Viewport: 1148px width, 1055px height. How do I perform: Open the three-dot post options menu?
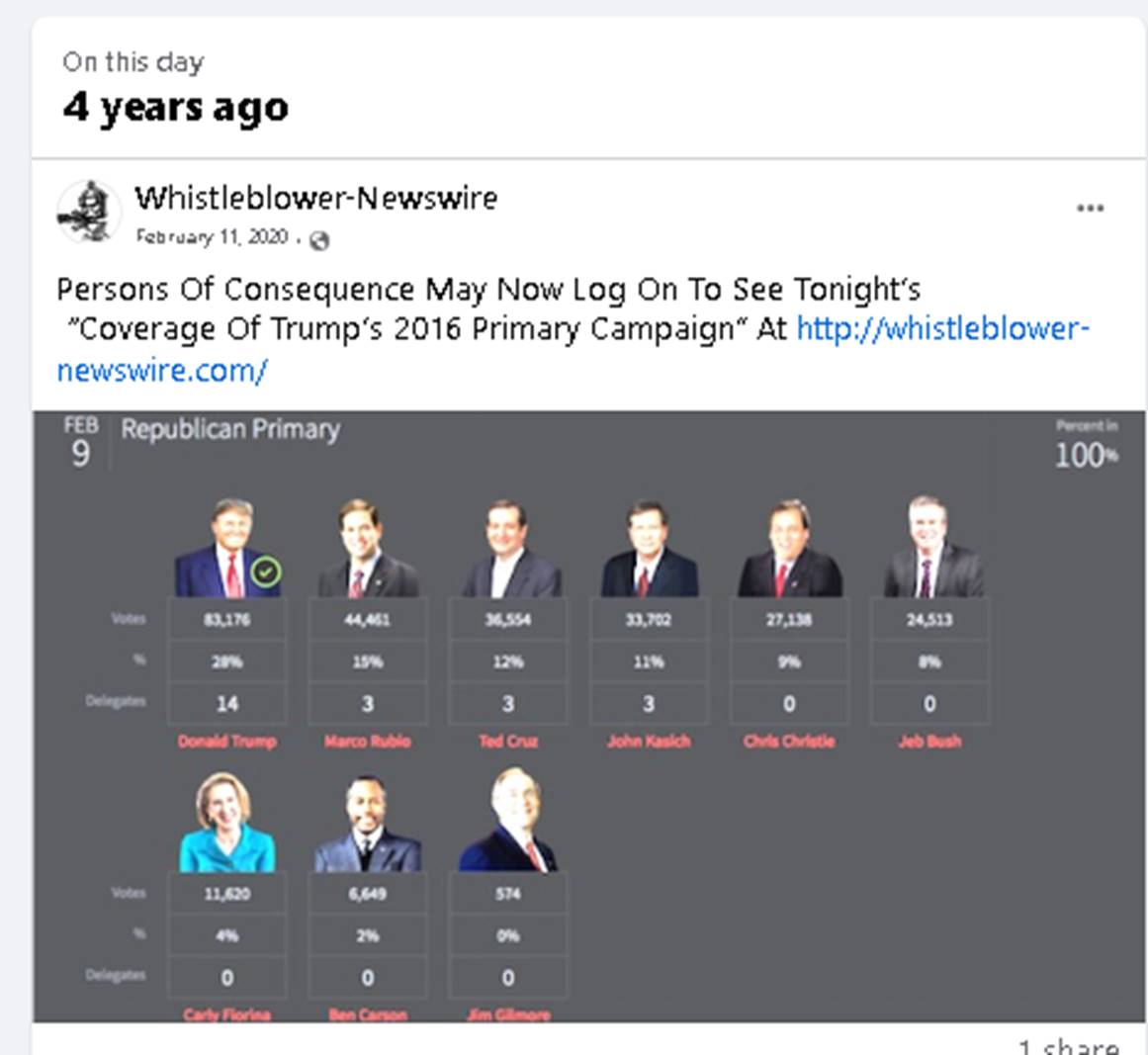click(1091, 209)
